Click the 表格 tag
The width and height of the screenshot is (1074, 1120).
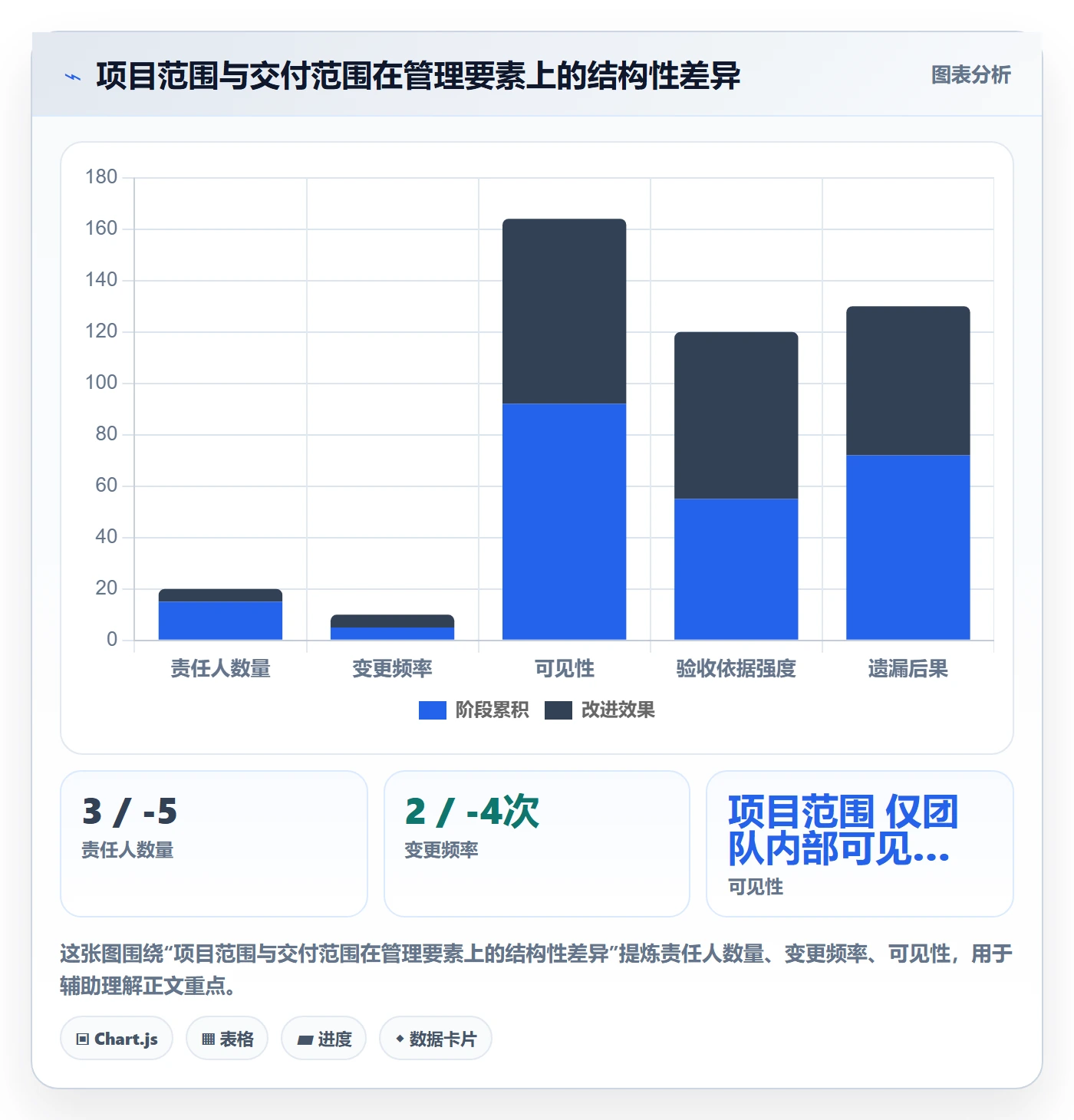point(227,1039)
